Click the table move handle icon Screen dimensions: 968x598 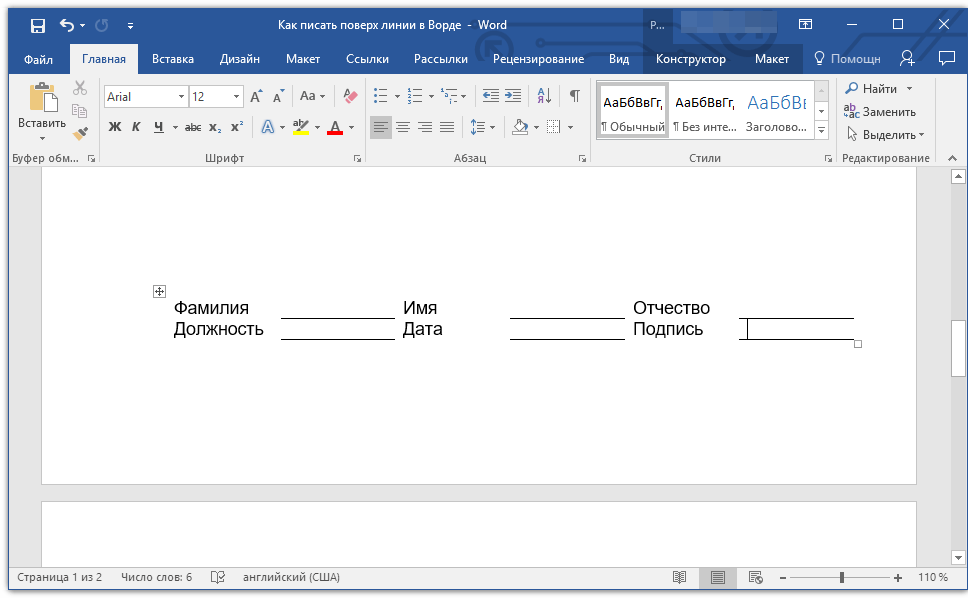[159, 291]
